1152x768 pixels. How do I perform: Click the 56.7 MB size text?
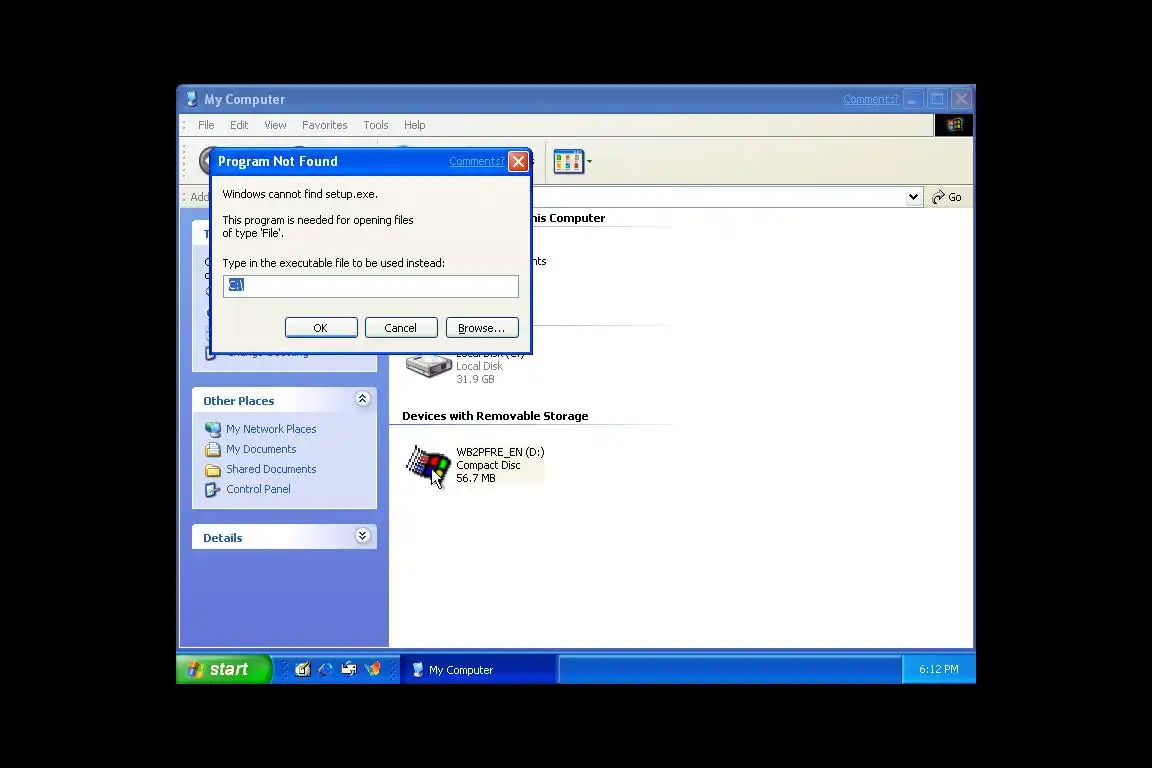[x=476, y=478]
